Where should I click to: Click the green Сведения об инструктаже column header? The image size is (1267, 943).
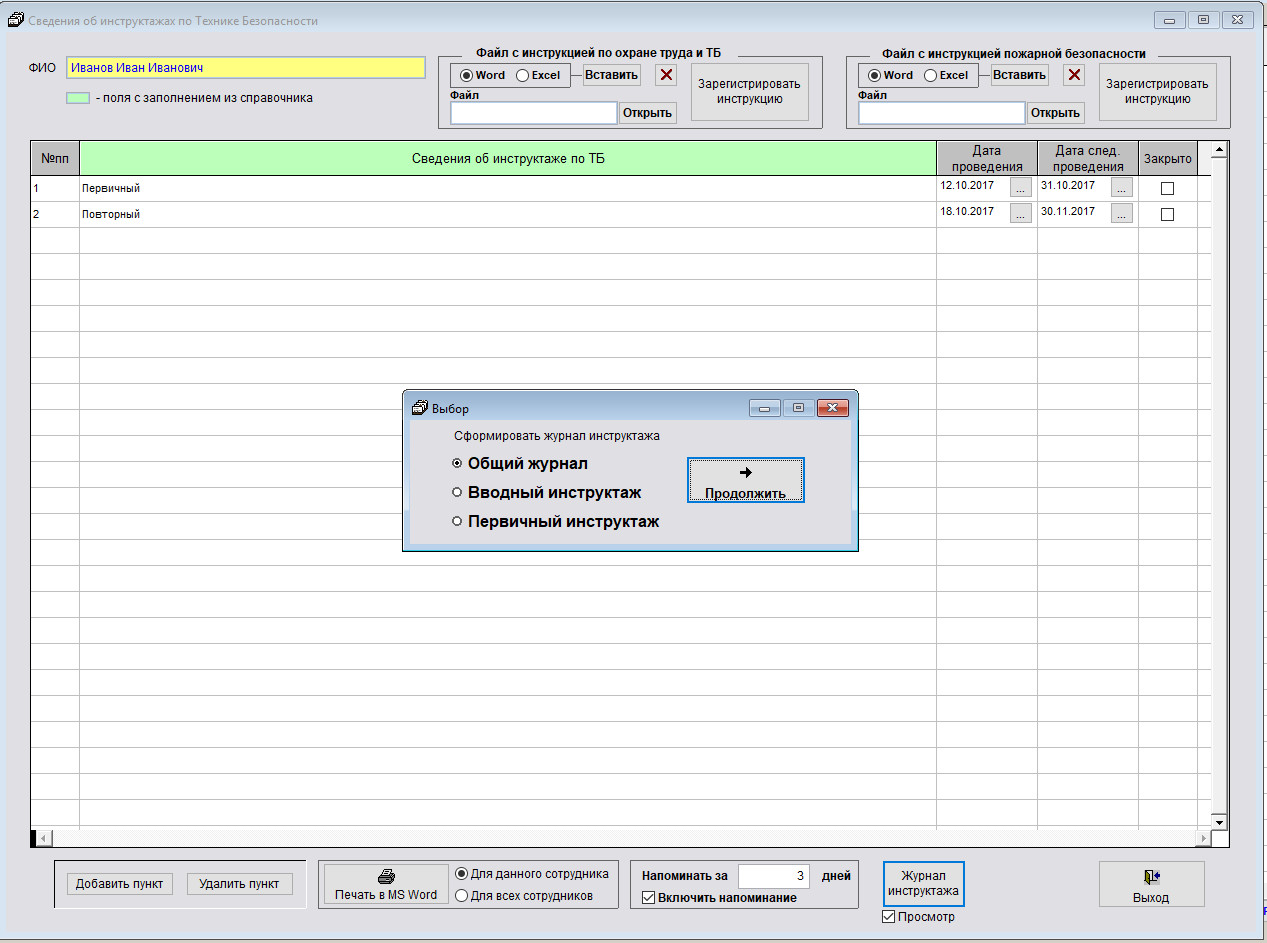coord(507,159)
